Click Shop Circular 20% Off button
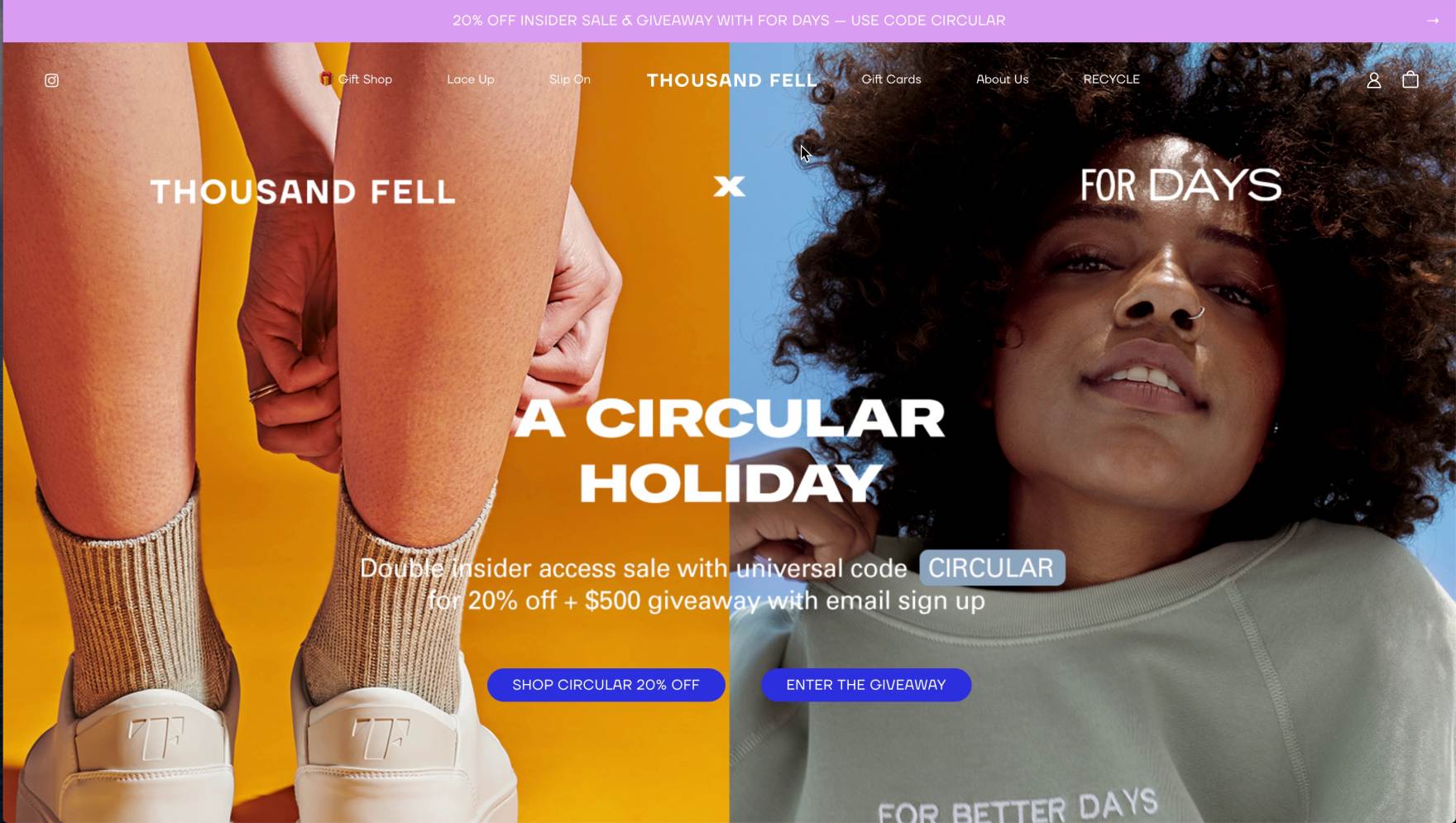The width and height of the screenshot is (1456, 823). click(606, 685)
